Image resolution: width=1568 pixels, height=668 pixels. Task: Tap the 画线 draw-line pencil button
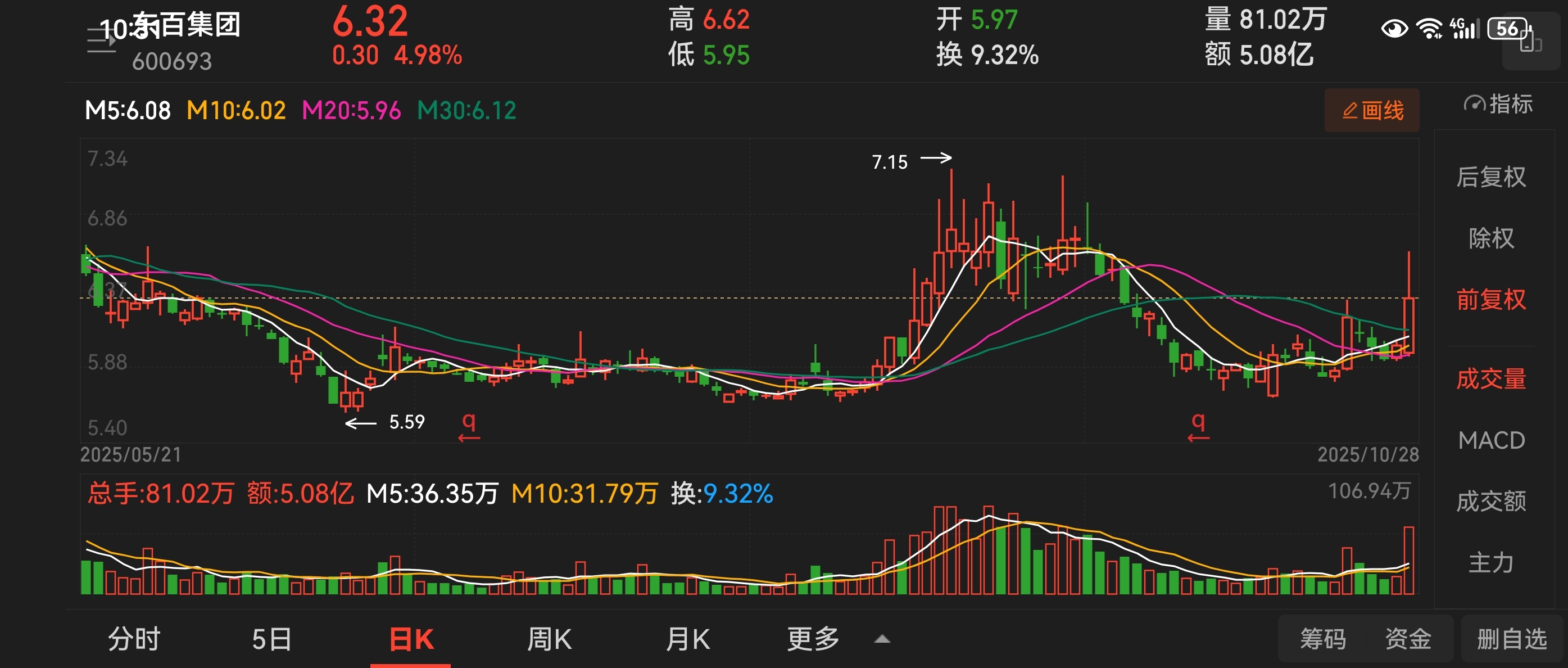coord(1372,110)
